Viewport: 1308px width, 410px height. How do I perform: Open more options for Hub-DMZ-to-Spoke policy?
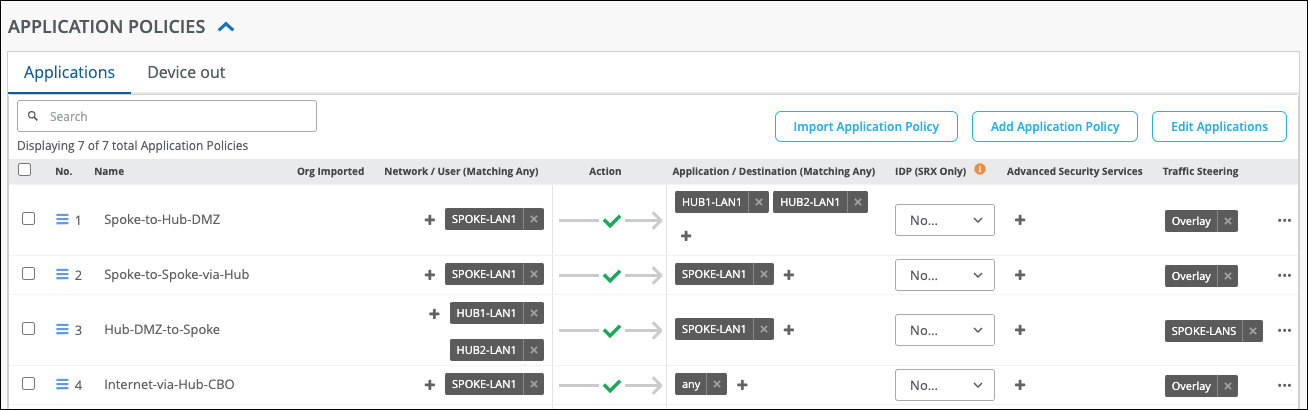pos(1285,330)
